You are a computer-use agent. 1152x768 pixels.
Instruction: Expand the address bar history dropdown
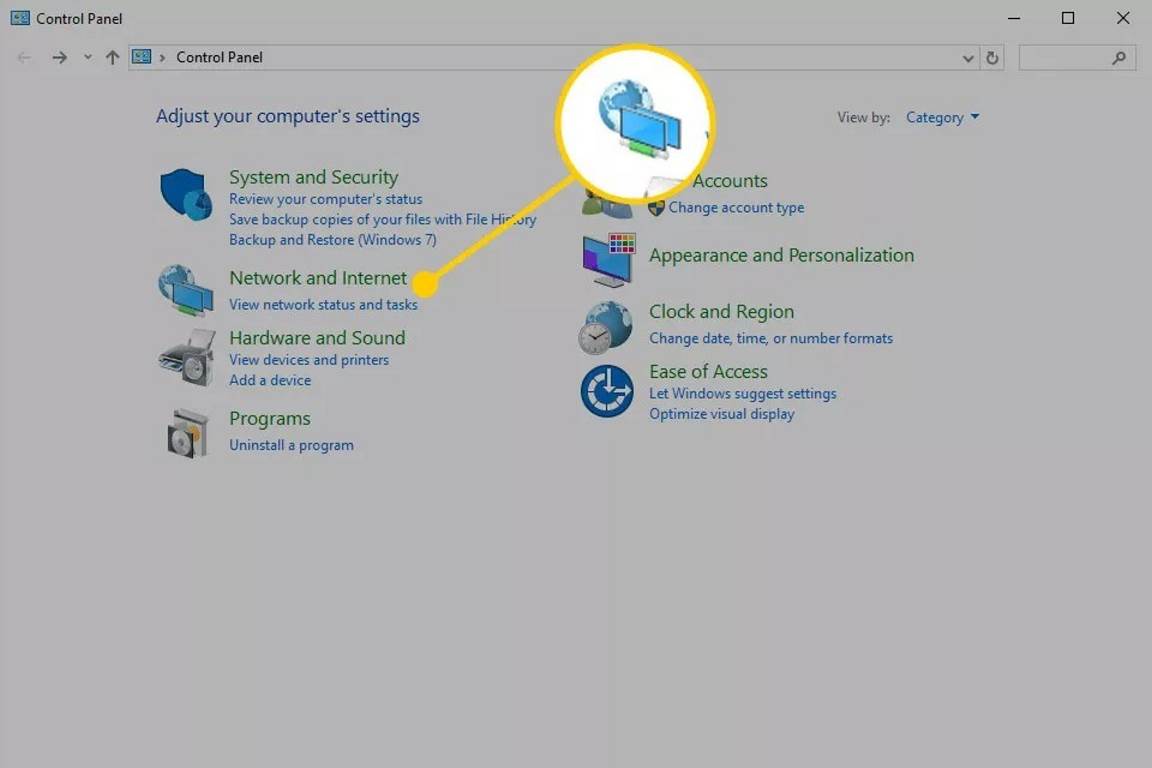click(968, 58)
